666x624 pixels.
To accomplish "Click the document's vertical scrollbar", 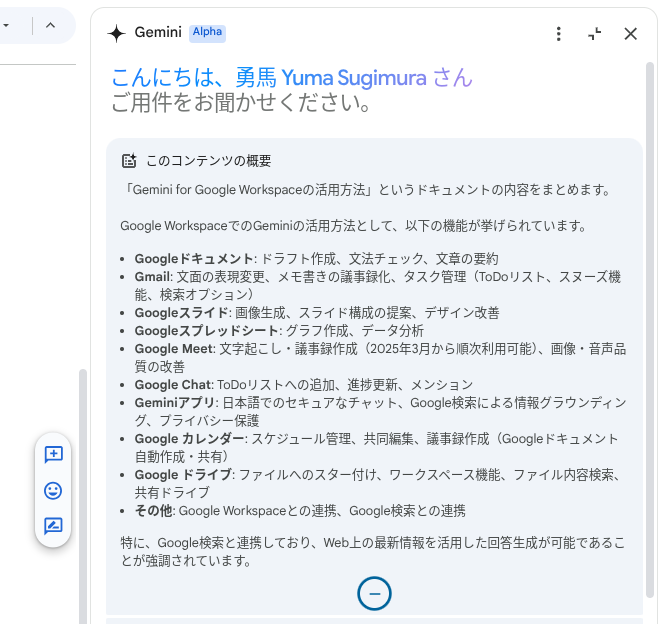I will 83,497.
